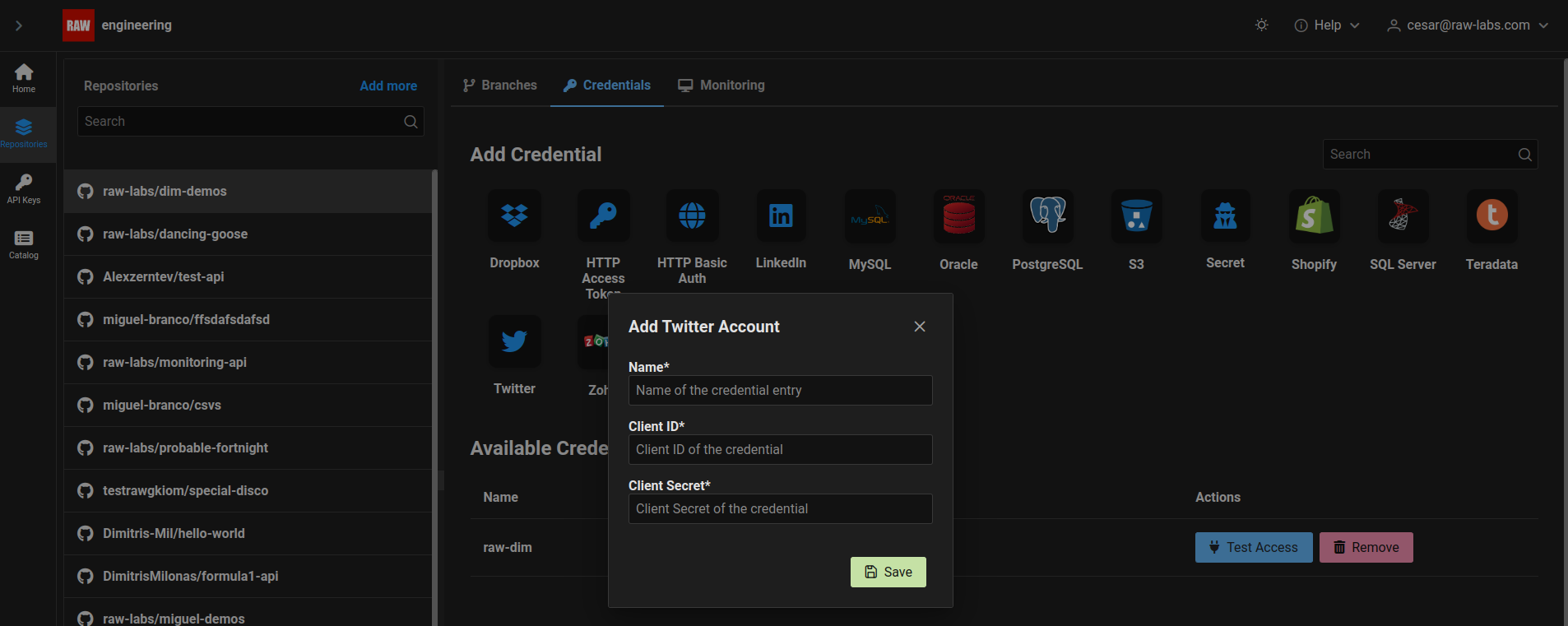Select the LinkedIn credential icon
The width and height of the screenshot is (1568, 626).
click(781, 216)
